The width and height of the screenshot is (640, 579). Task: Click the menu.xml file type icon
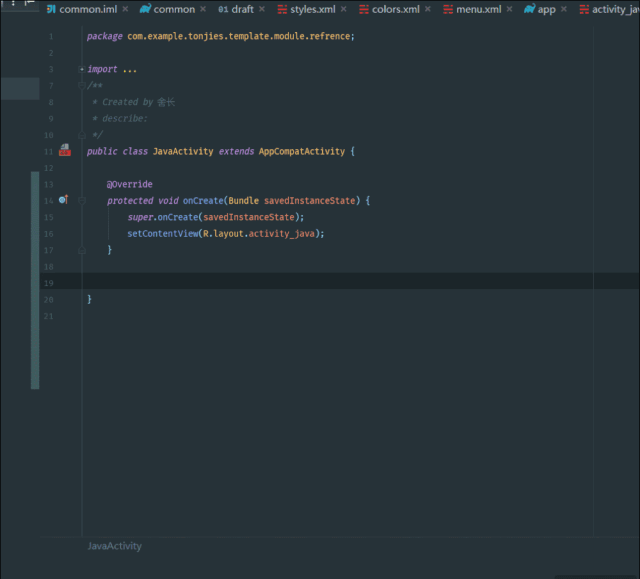coord(448,9)
